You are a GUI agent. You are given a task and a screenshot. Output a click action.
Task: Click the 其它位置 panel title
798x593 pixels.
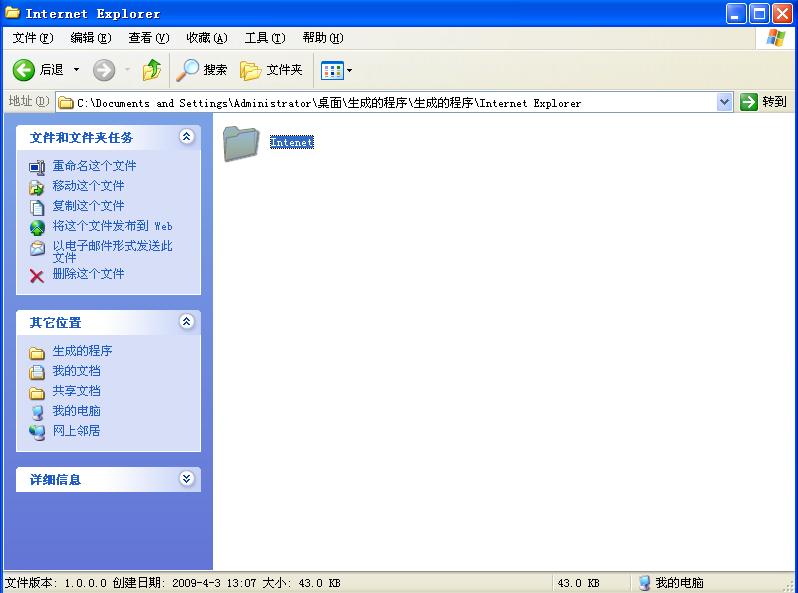pos(55,322)
